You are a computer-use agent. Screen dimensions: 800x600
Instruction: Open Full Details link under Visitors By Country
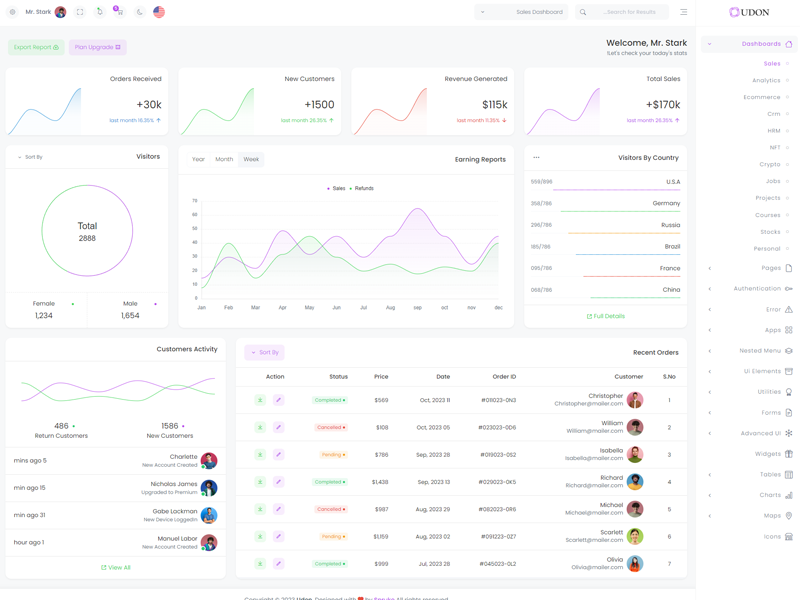[605, 316]
